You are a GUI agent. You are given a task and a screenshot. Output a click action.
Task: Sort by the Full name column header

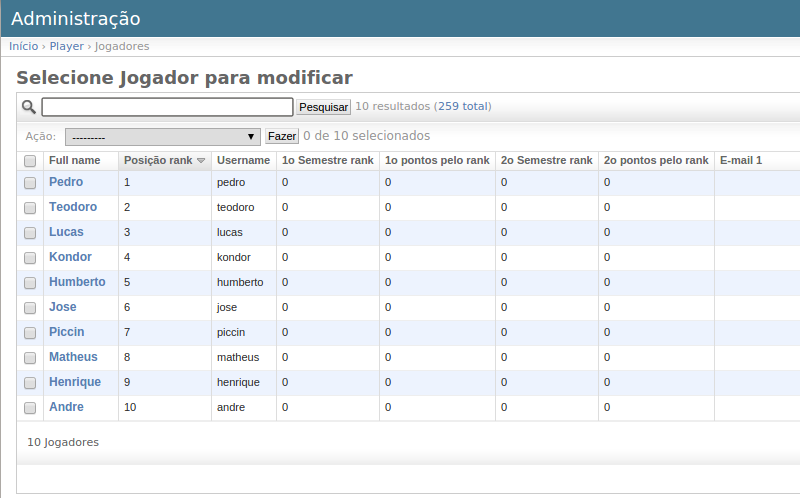coord(75,160)
